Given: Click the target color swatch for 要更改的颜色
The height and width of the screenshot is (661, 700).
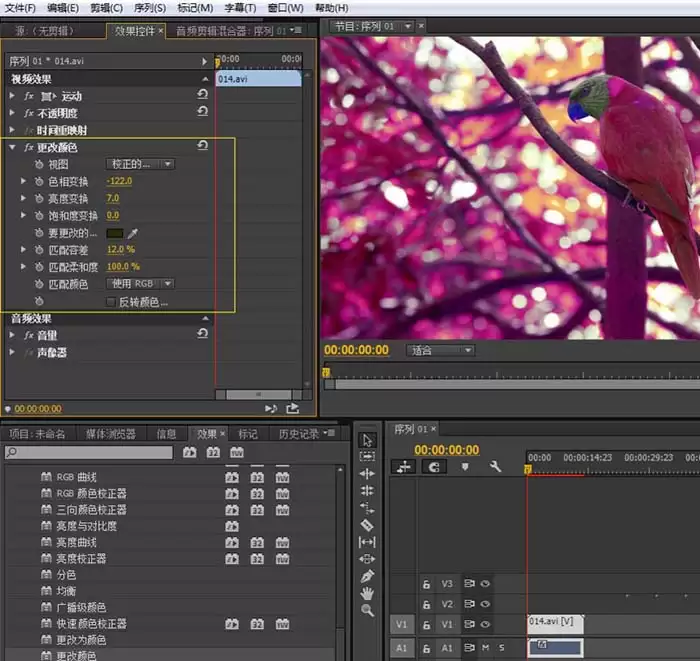Looking at the screenshot, I should 115,232.
